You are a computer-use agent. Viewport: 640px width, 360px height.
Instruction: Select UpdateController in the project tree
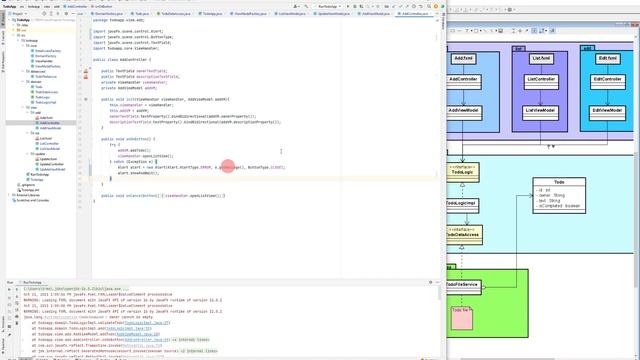51,164
